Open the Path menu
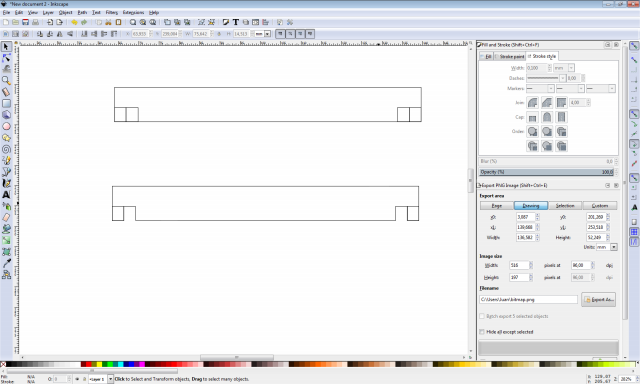640x384 pixels. (82, 13)
